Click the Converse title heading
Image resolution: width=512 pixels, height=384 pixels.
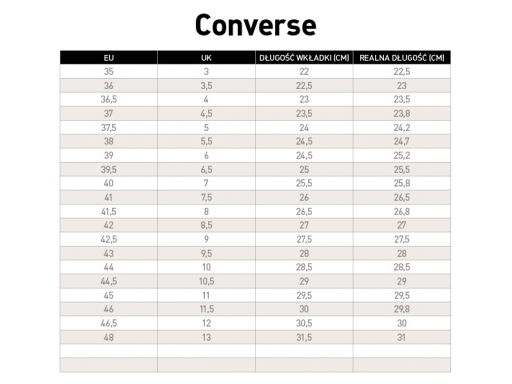(256, 25)
